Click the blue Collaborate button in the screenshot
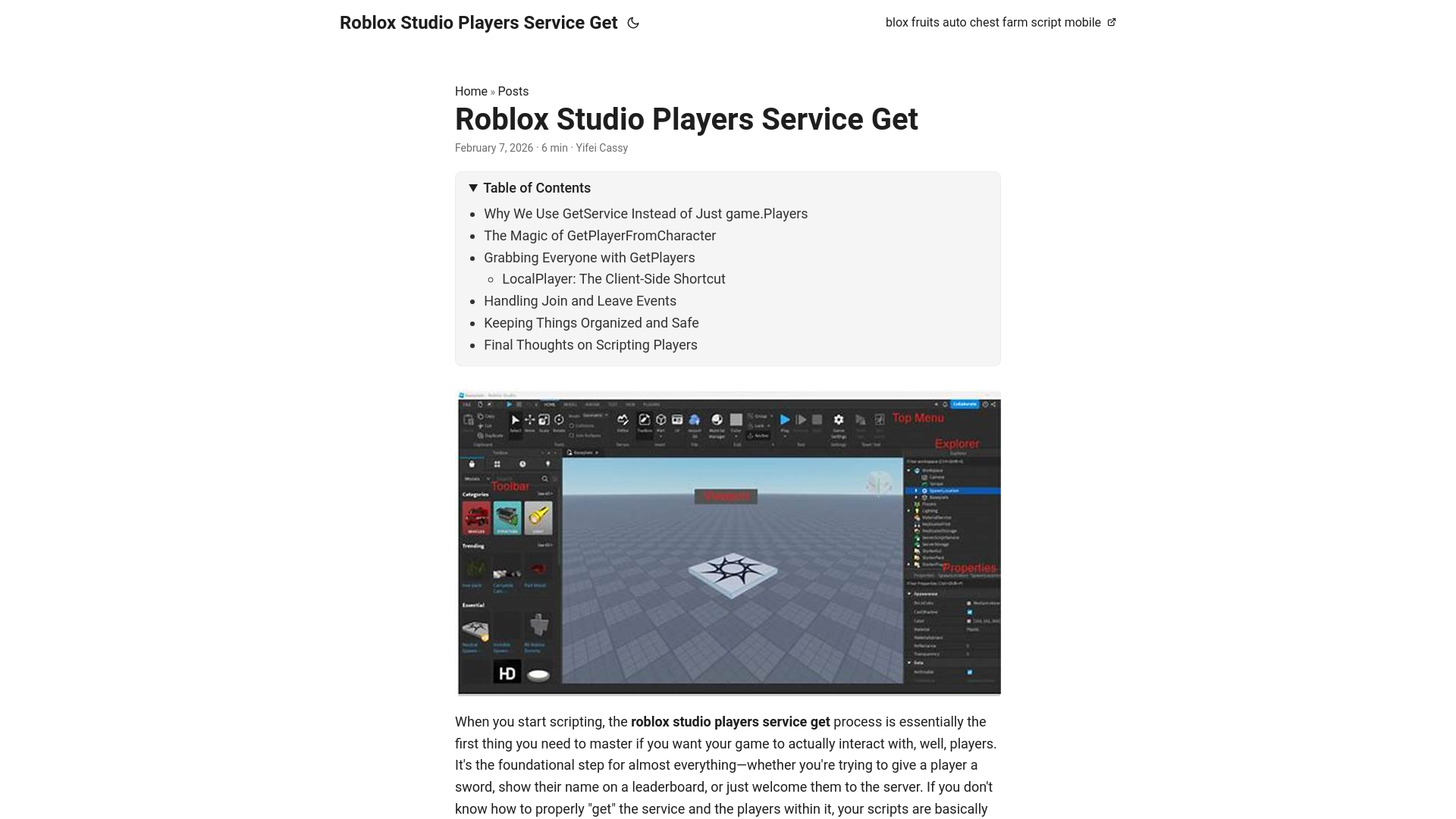This screenshot has height=819, width=1456. 965,404
